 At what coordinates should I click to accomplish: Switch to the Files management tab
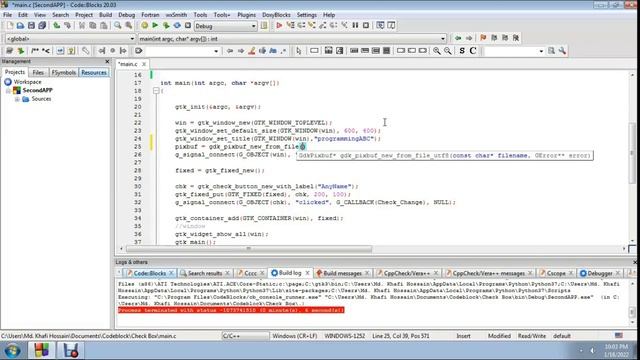[x=38, y=72]
